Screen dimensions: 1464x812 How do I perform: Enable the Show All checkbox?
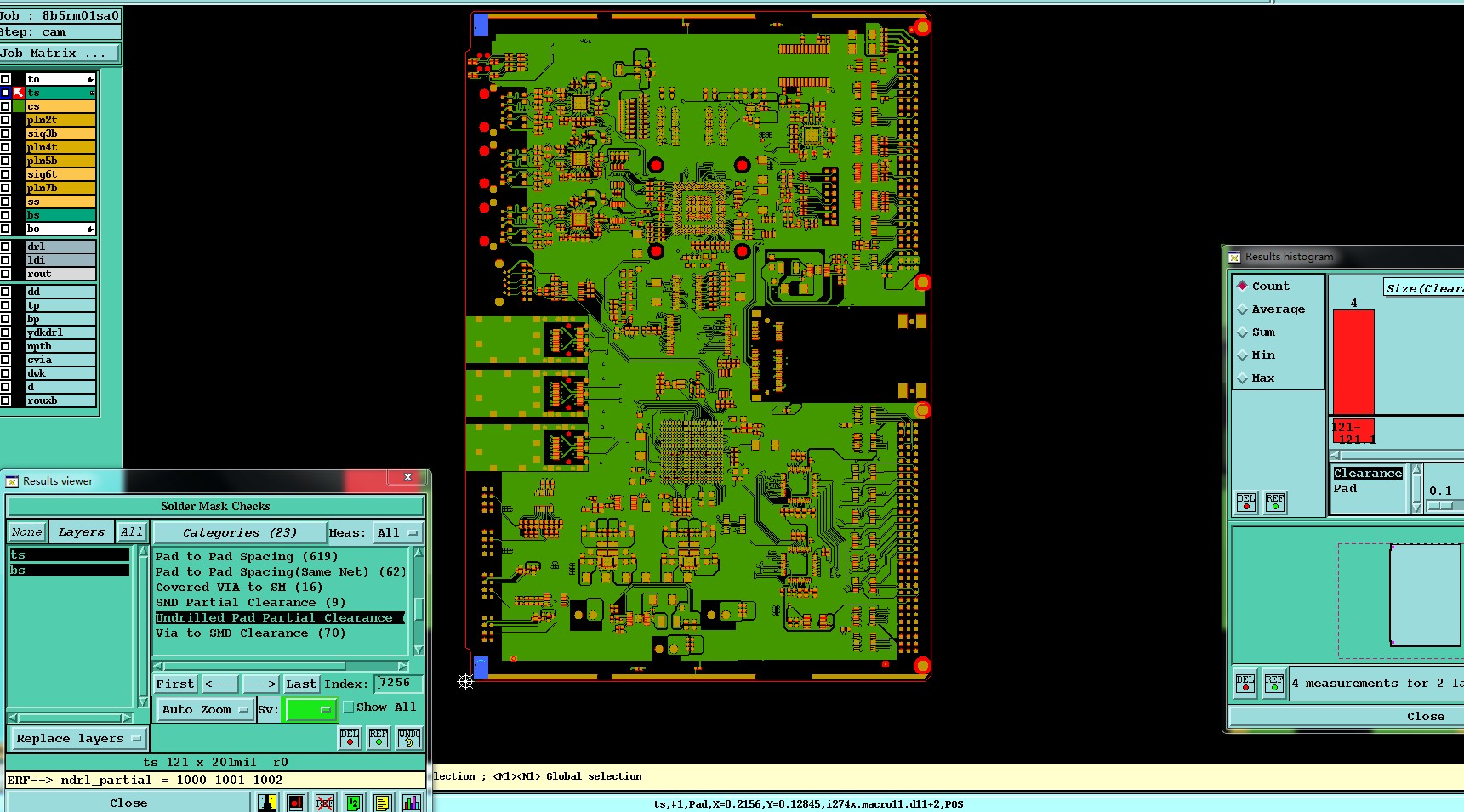[x=349, y=707]
